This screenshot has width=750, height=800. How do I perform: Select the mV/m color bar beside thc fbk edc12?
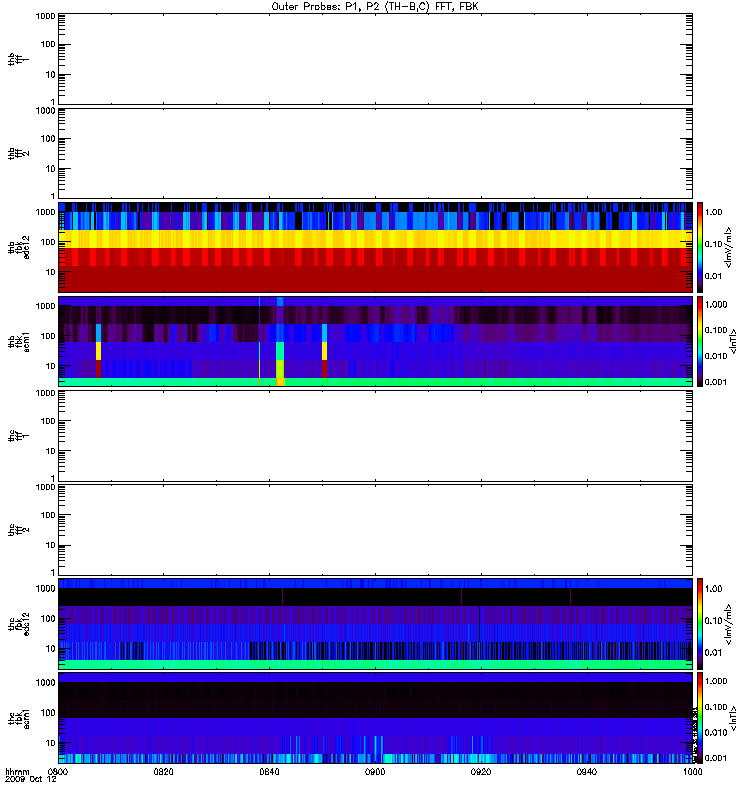click(700, 623)
